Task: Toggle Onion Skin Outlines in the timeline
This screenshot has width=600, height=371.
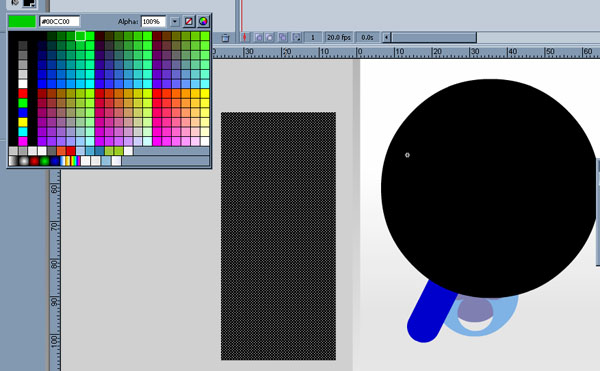Action: tap(270, 37)
